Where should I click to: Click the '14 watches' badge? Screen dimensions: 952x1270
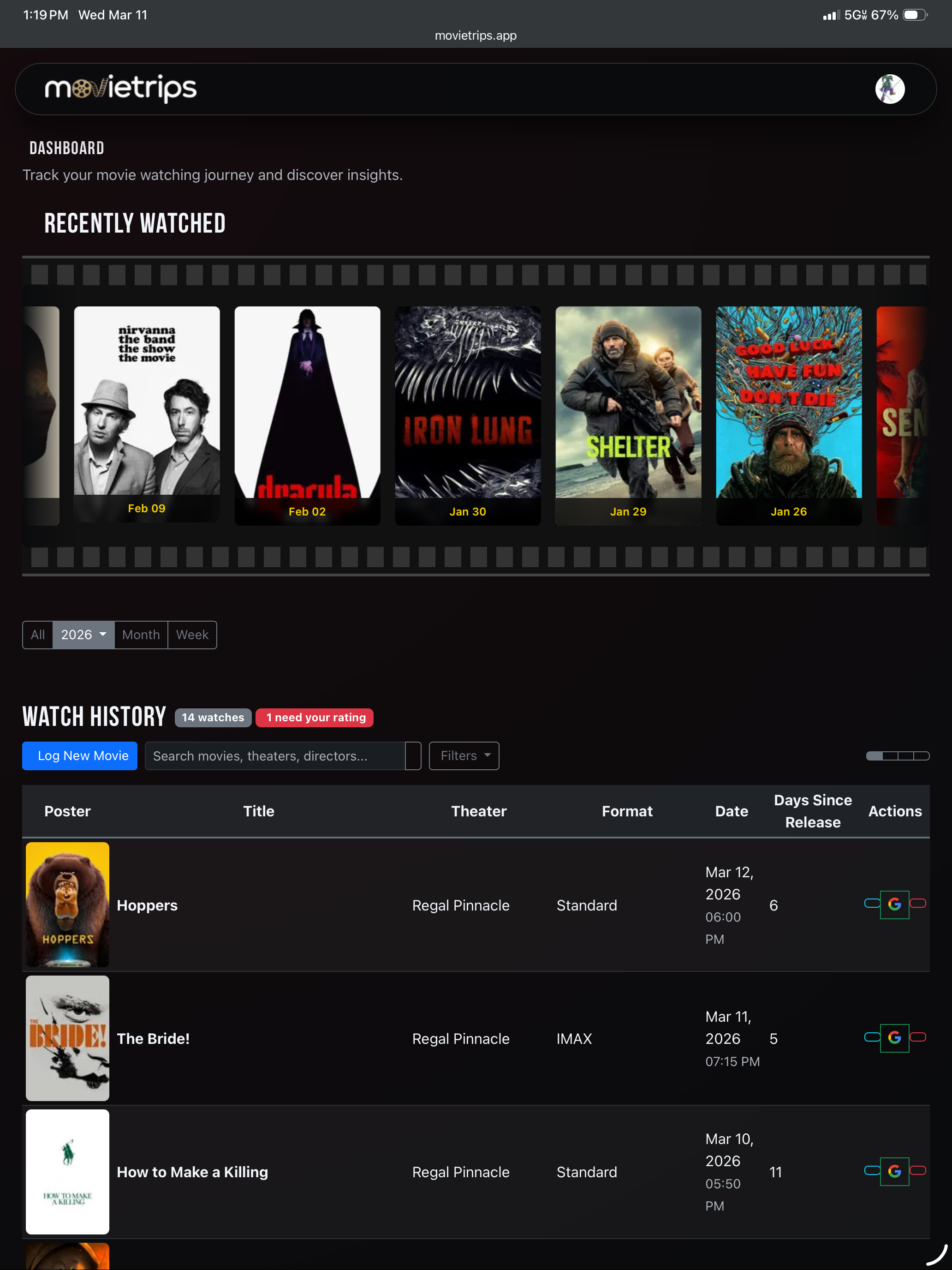click(213, 718)
